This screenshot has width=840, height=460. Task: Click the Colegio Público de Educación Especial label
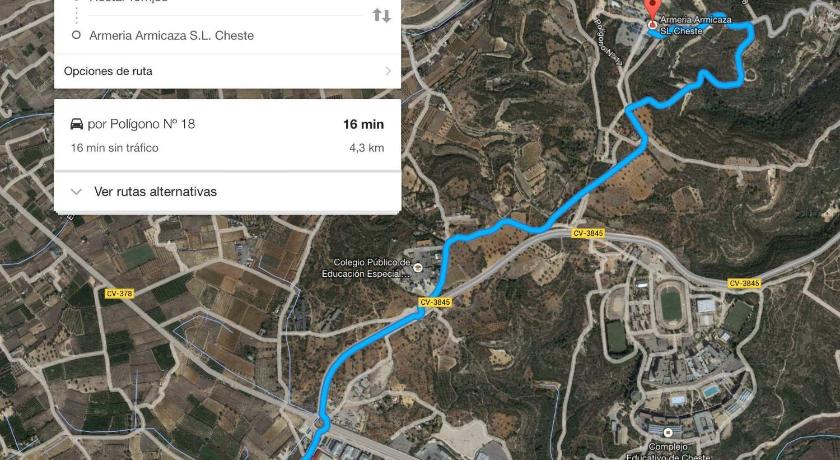[366, 268]
